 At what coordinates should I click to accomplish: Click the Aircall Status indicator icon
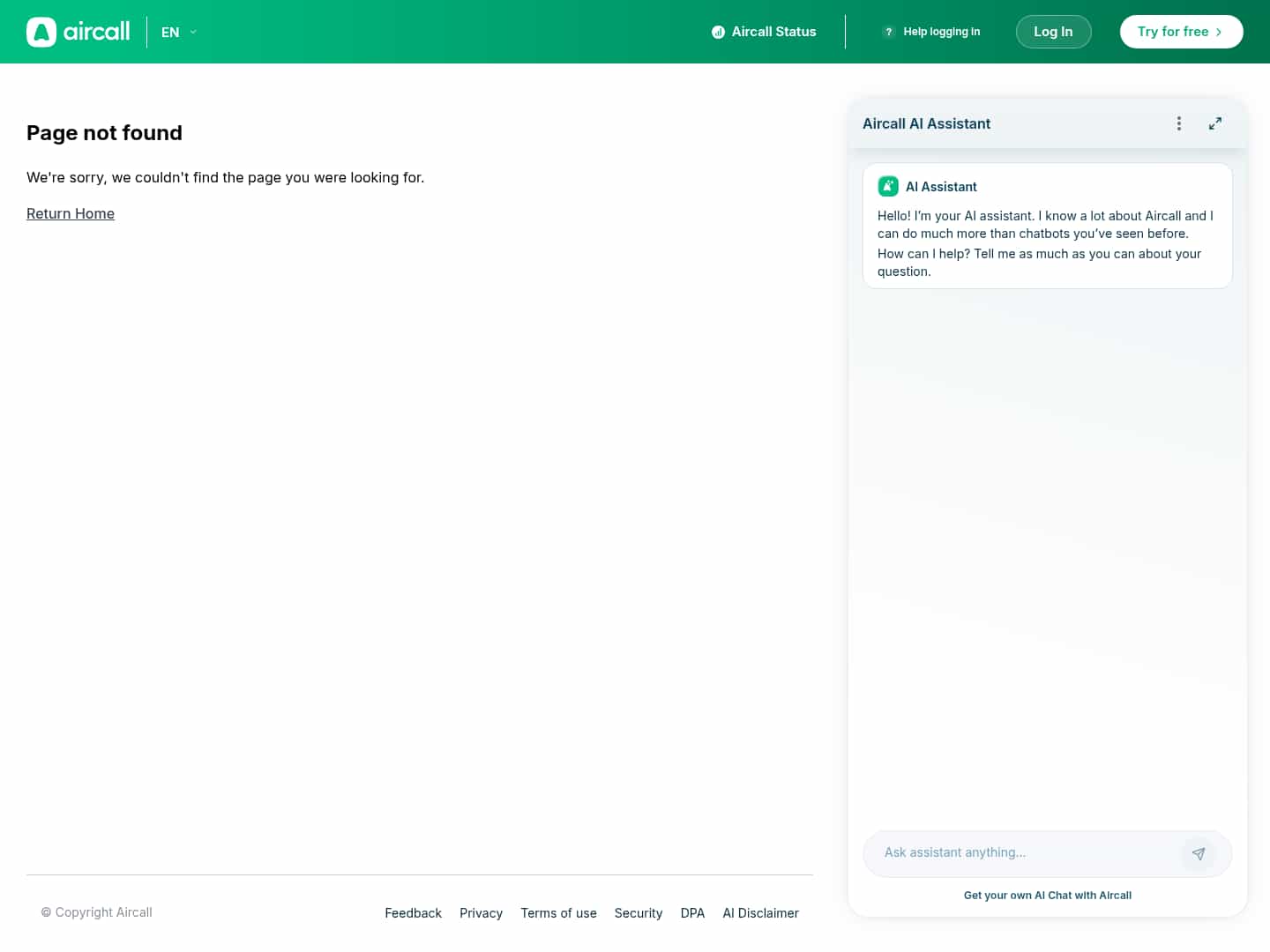[718, 32]
